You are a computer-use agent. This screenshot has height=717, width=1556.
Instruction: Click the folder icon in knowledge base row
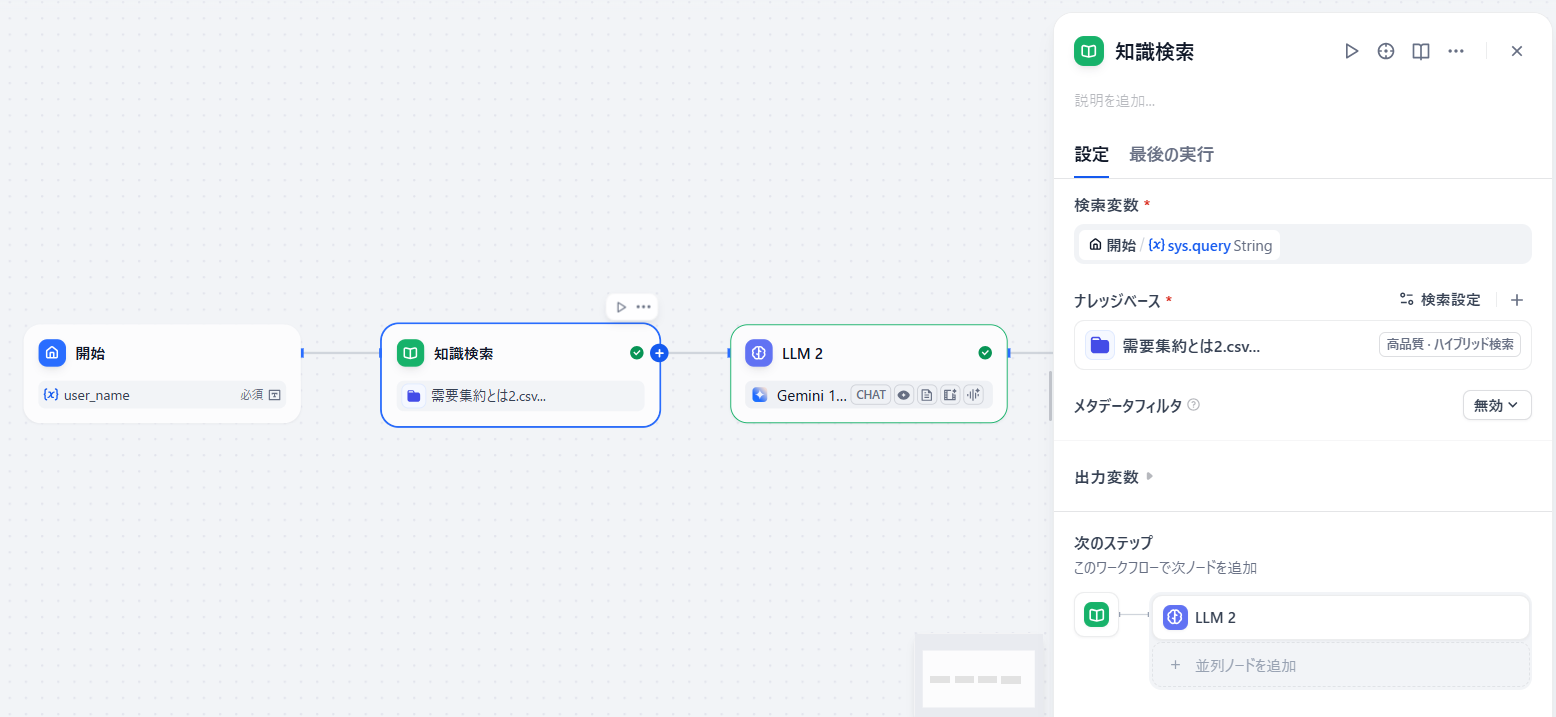1100,345
